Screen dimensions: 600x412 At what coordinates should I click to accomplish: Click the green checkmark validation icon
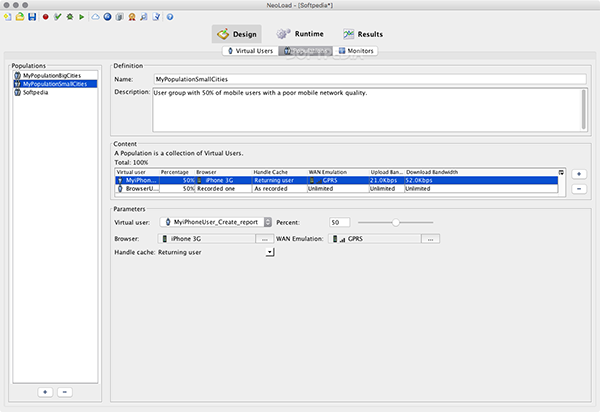pyautogui.click(x=58, y=17)
